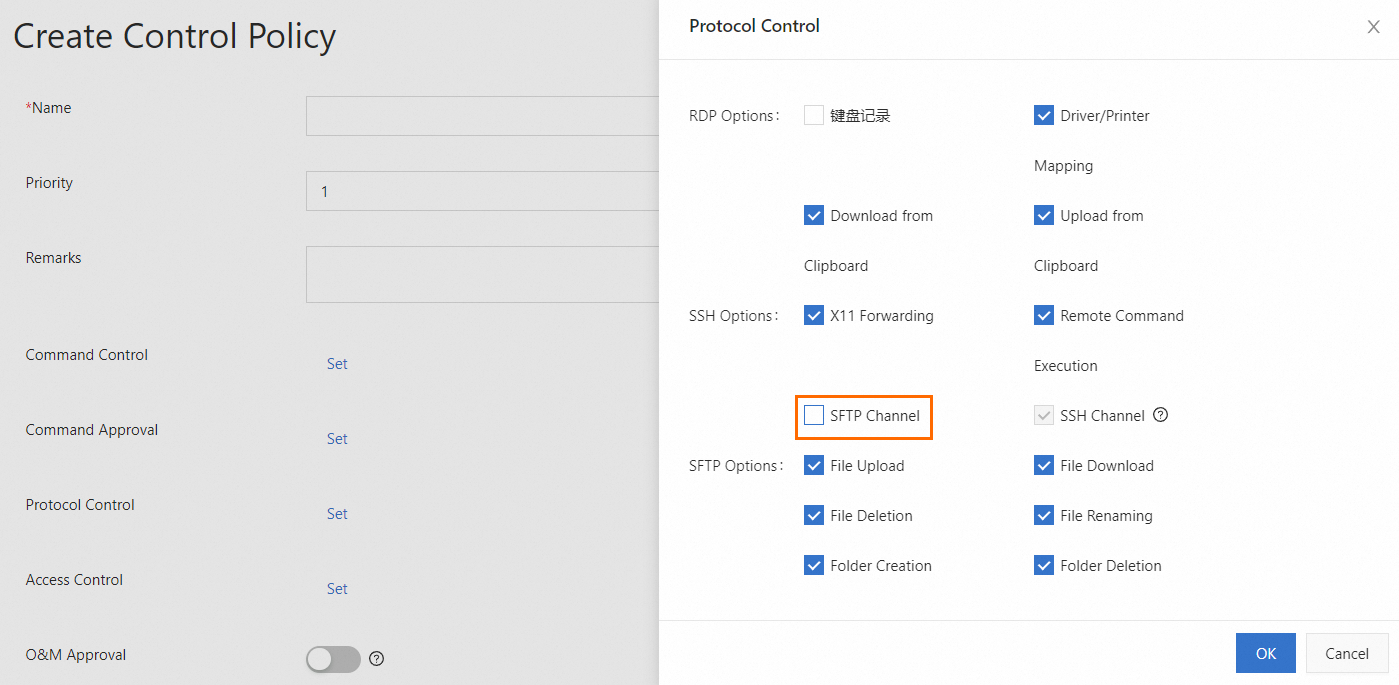Toggle the O&M Approval switch
Image resolution: width=1399 pixels, height=685 pixels.
click(x=333, y=659)
